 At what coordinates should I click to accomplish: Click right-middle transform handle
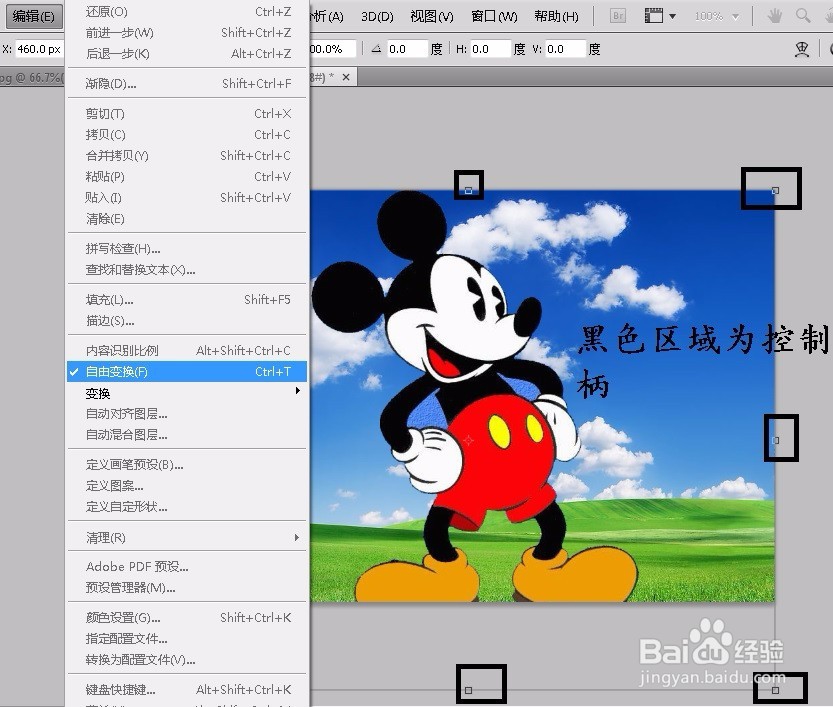776,440
